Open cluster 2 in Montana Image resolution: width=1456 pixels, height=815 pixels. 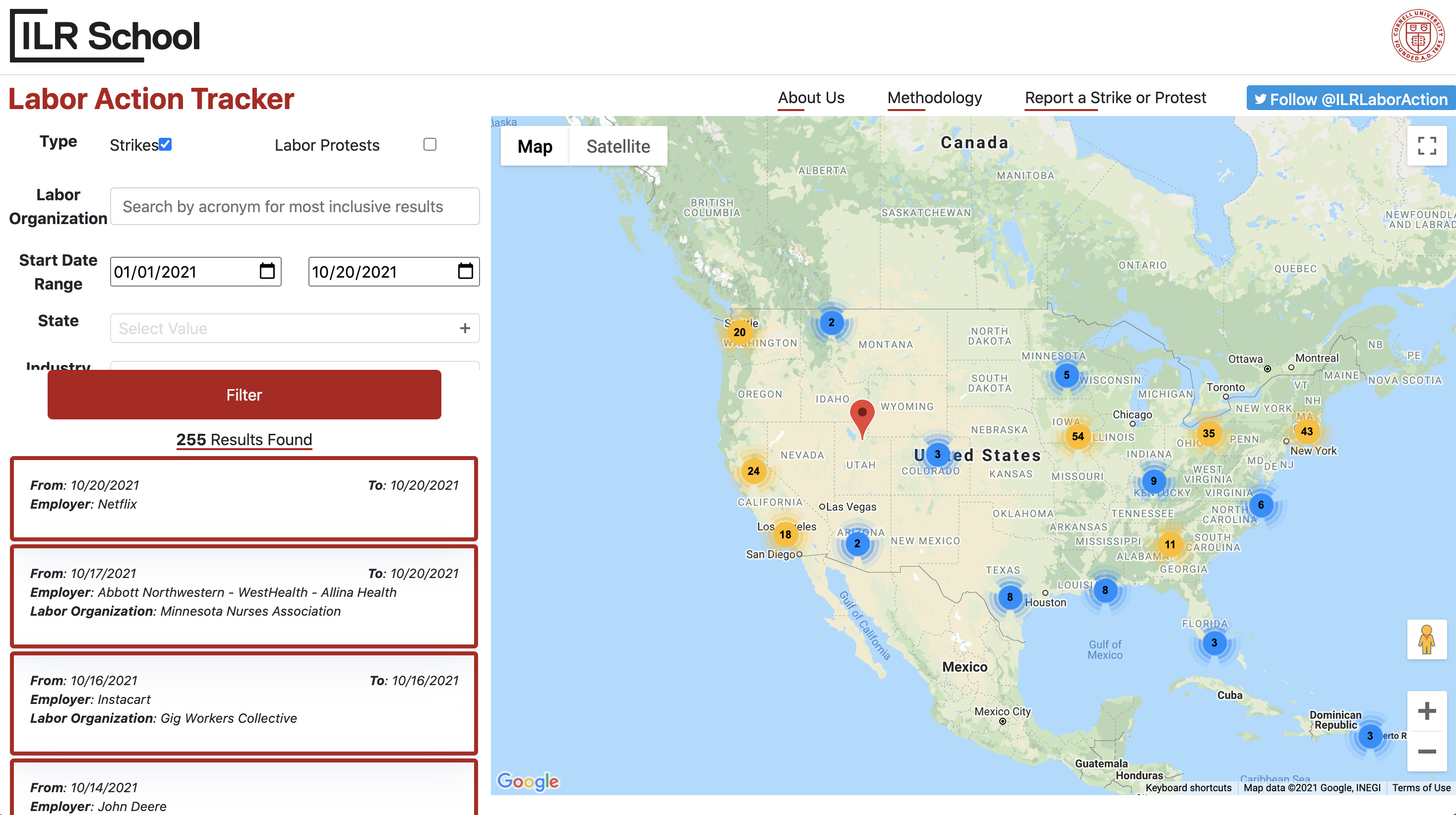pos(831,323)
